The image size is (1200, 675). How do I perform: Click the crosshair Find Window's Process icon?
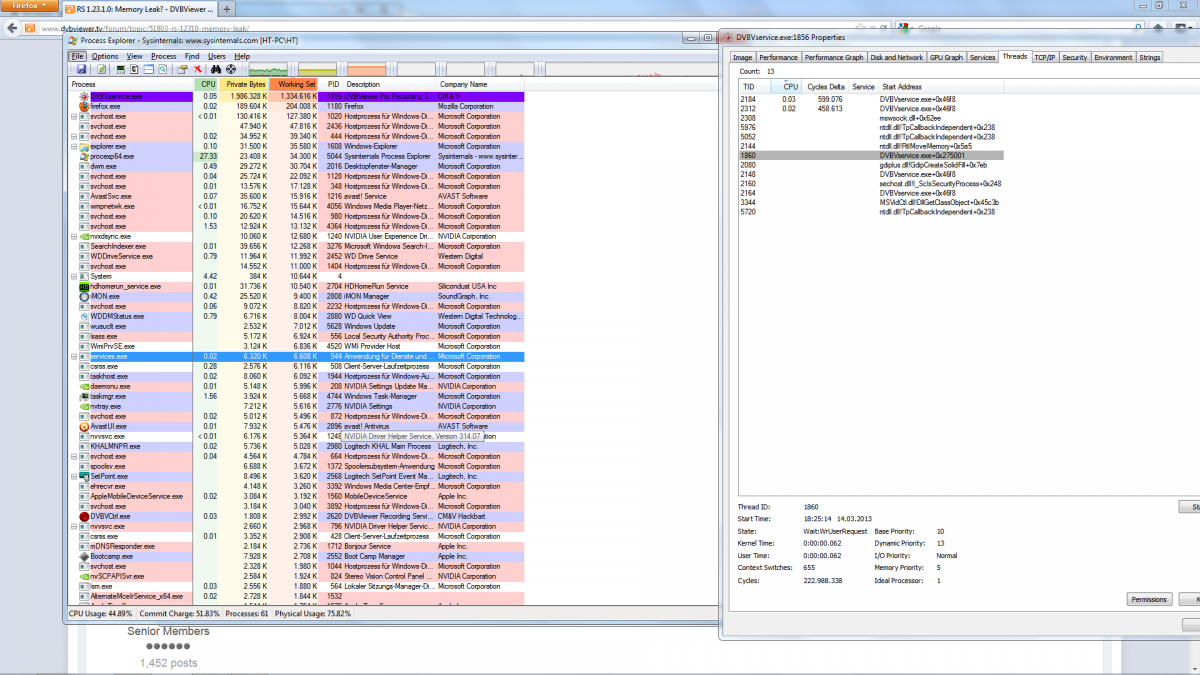[x=231, y=70]
